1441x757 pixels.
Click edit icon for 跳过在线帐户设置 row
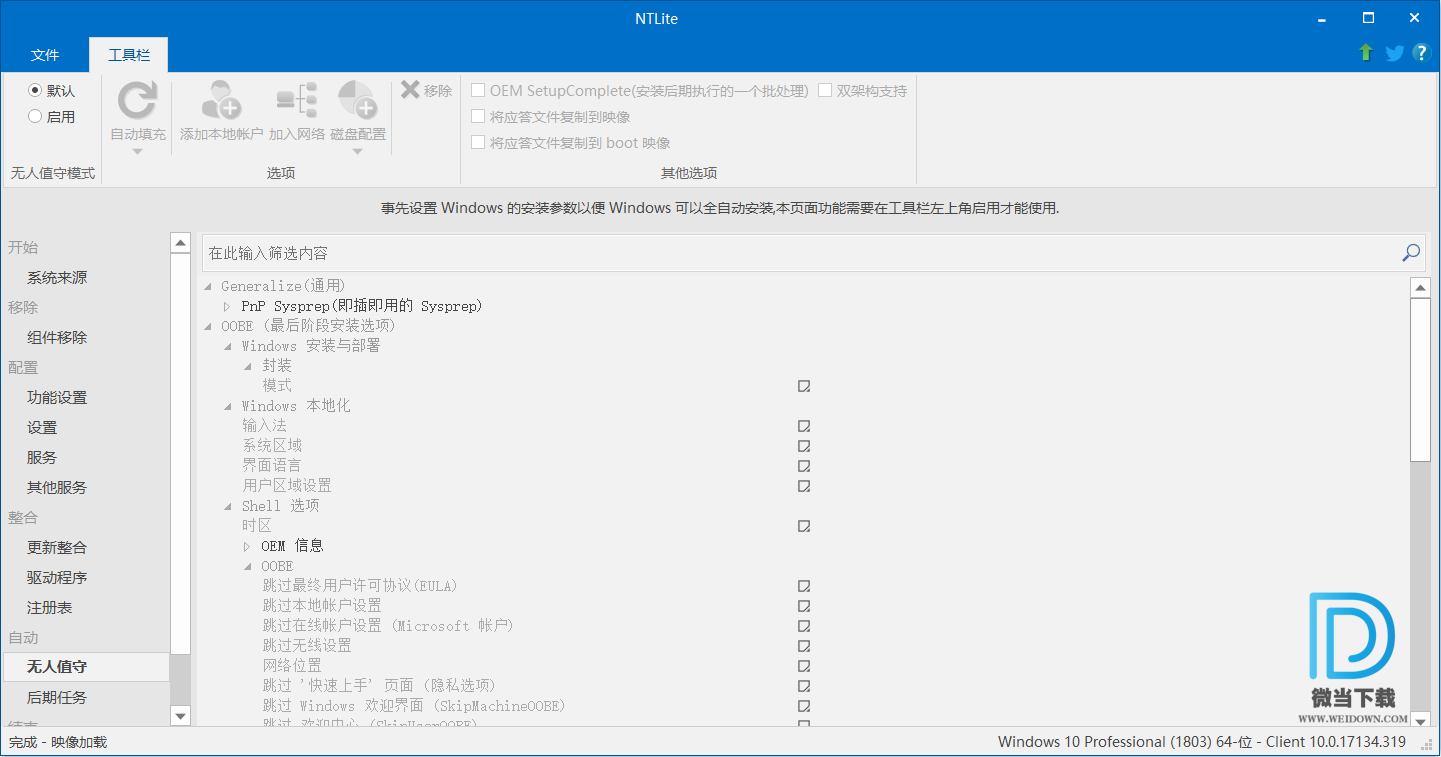[x=804, y=626]
